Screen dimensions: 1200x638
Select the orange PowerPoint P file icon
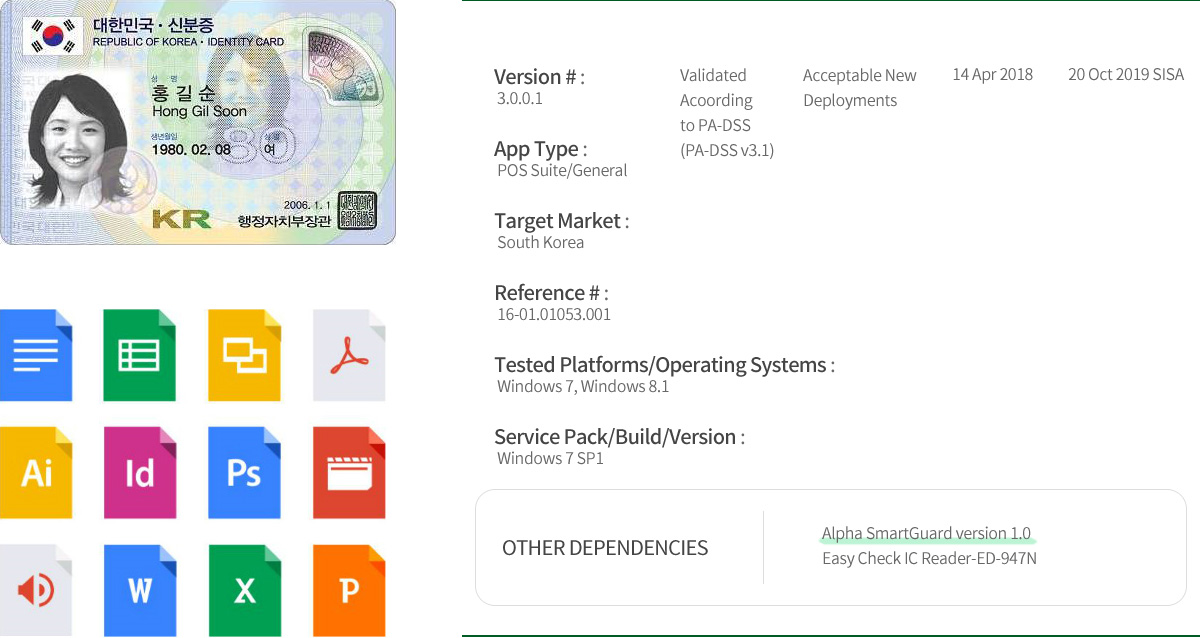[x=349, y=590]
